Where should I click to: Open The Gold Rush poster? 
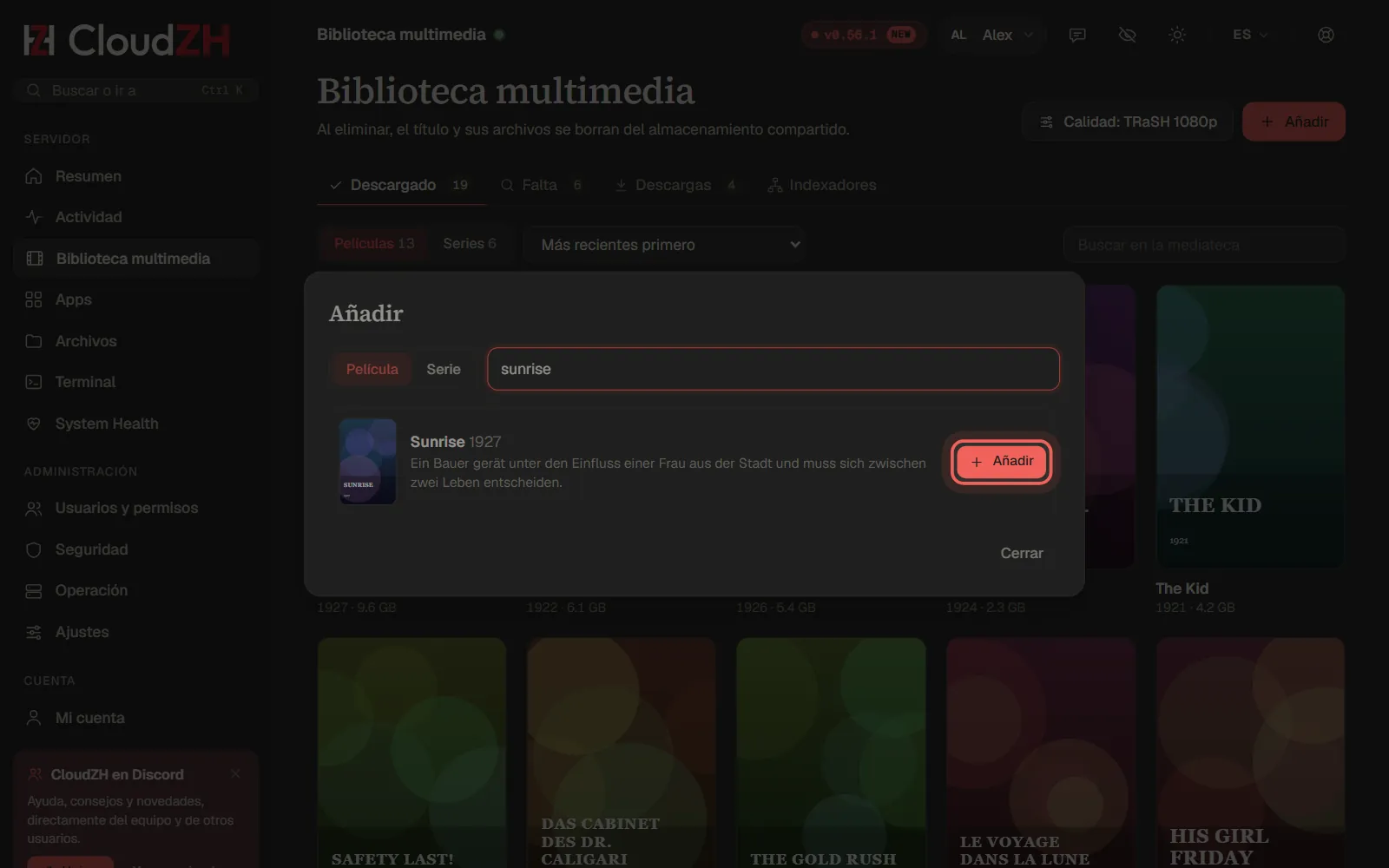point(831,753)
